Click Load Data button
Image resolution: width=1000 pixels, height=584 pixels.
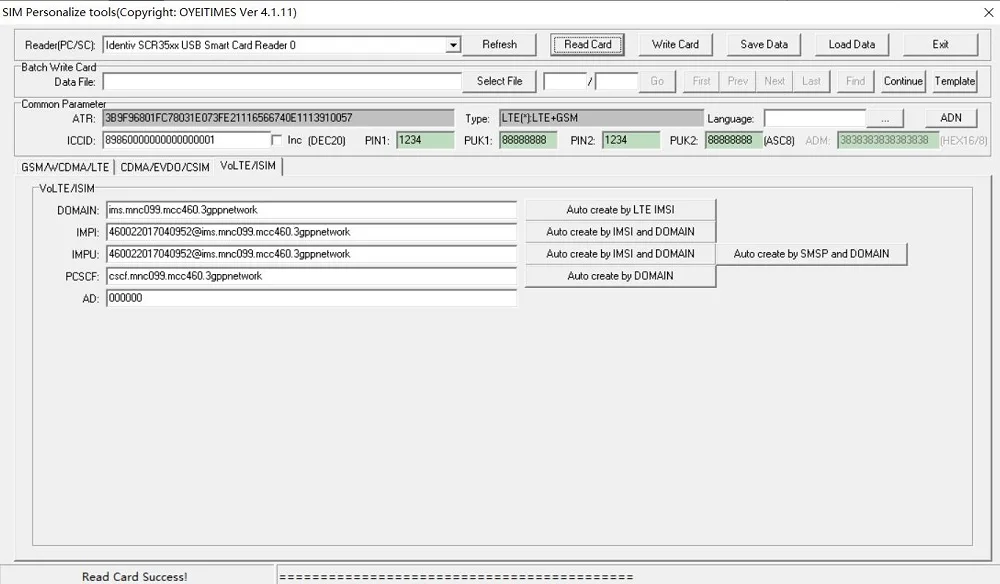[x=851, y=45]
